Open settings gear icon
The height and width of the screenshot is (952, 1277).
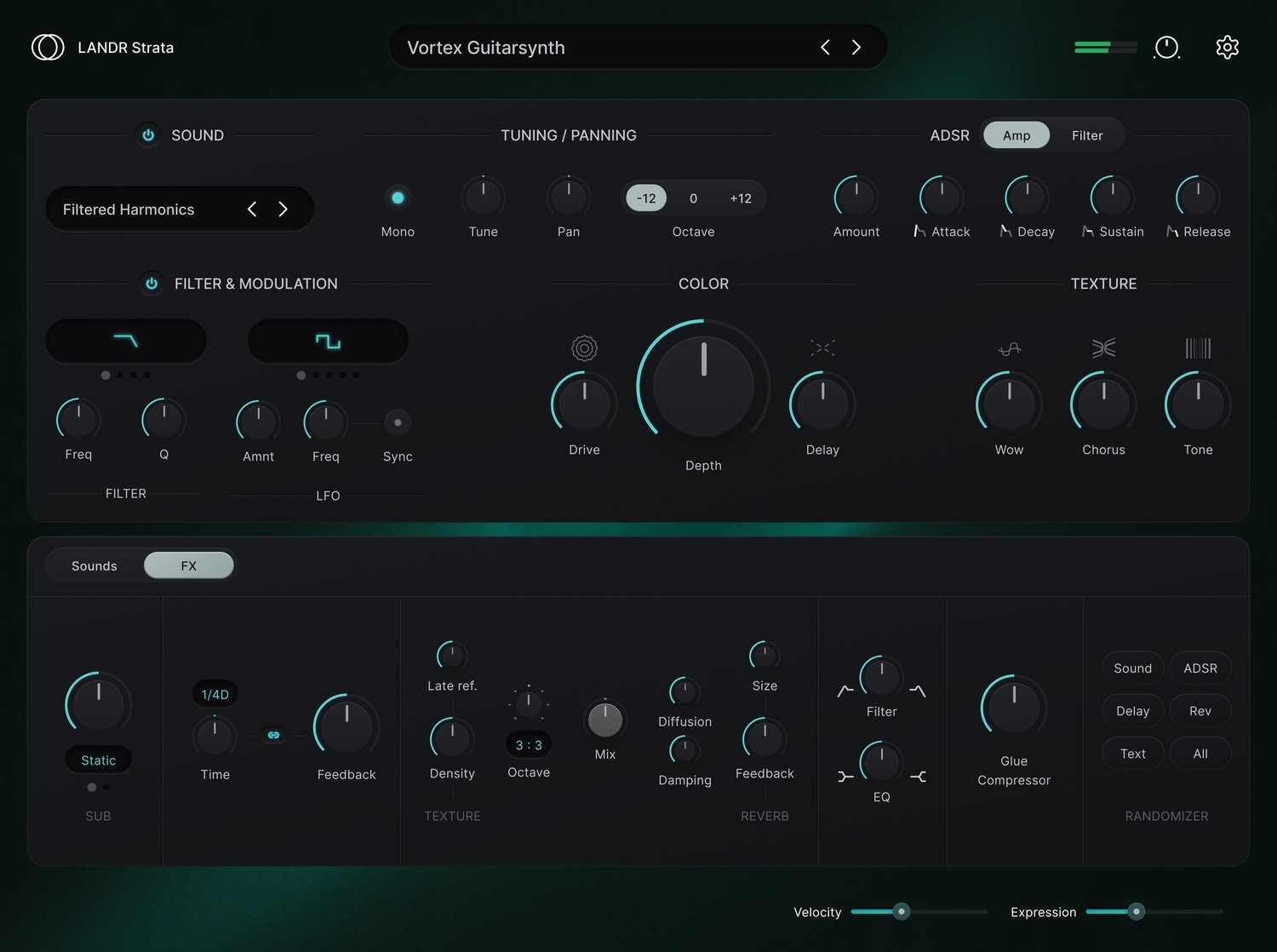coord(1227,48)
